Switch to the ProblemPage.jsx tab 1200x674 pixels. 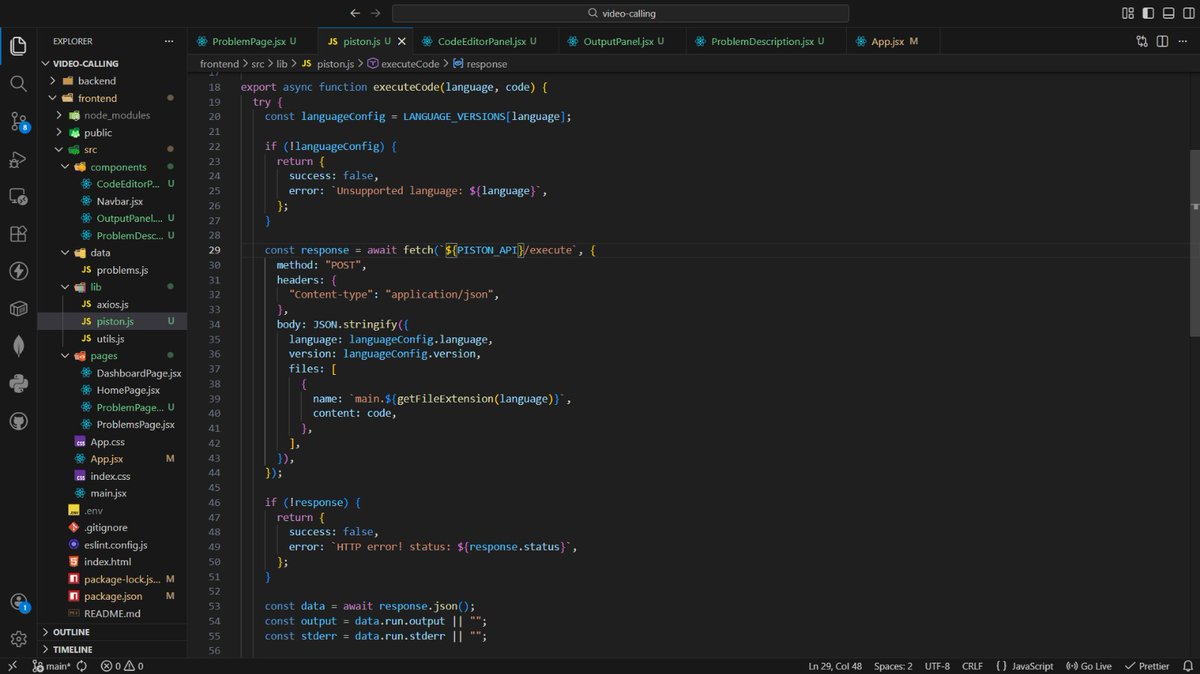point(253,42)
